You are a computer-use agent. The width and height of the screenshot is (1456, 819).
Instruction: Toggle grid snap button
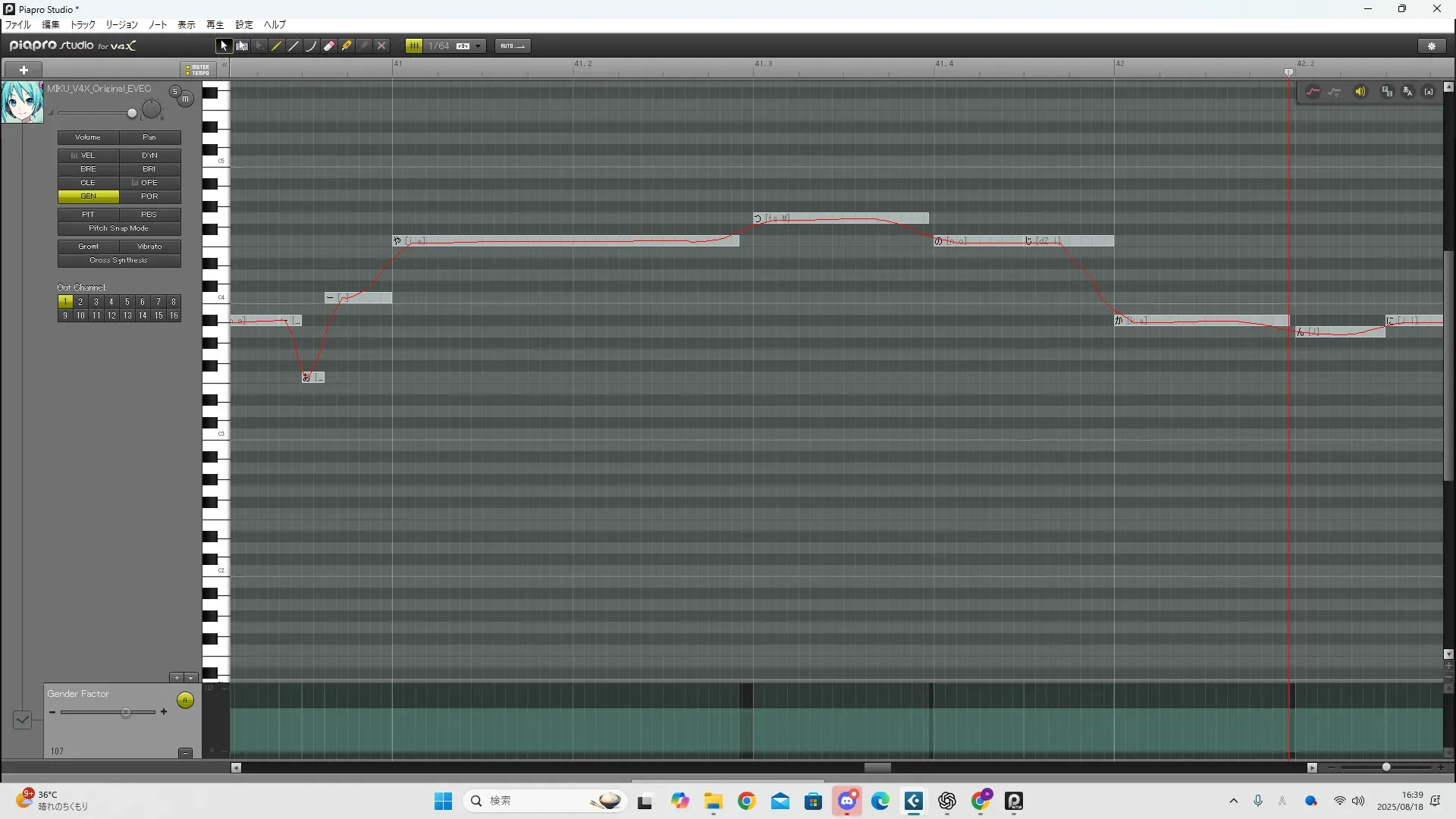(x=414, y=46)
